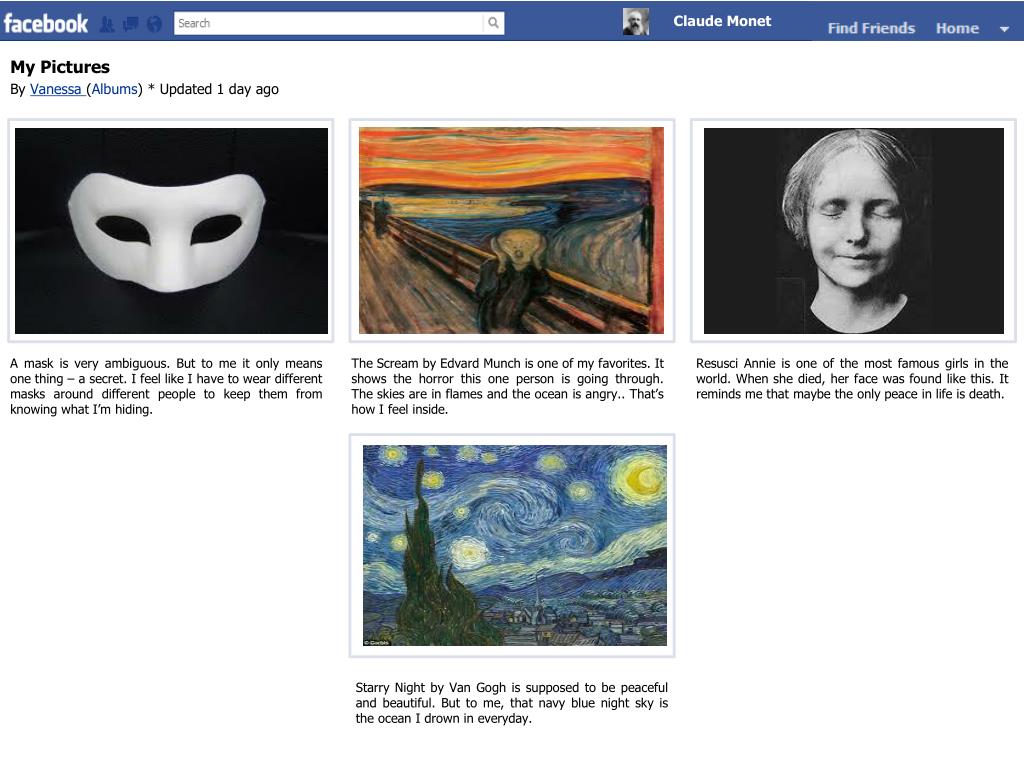The image size is (1024, 768).
Task: Click the search magnifier icon
Action: (494, 24)
